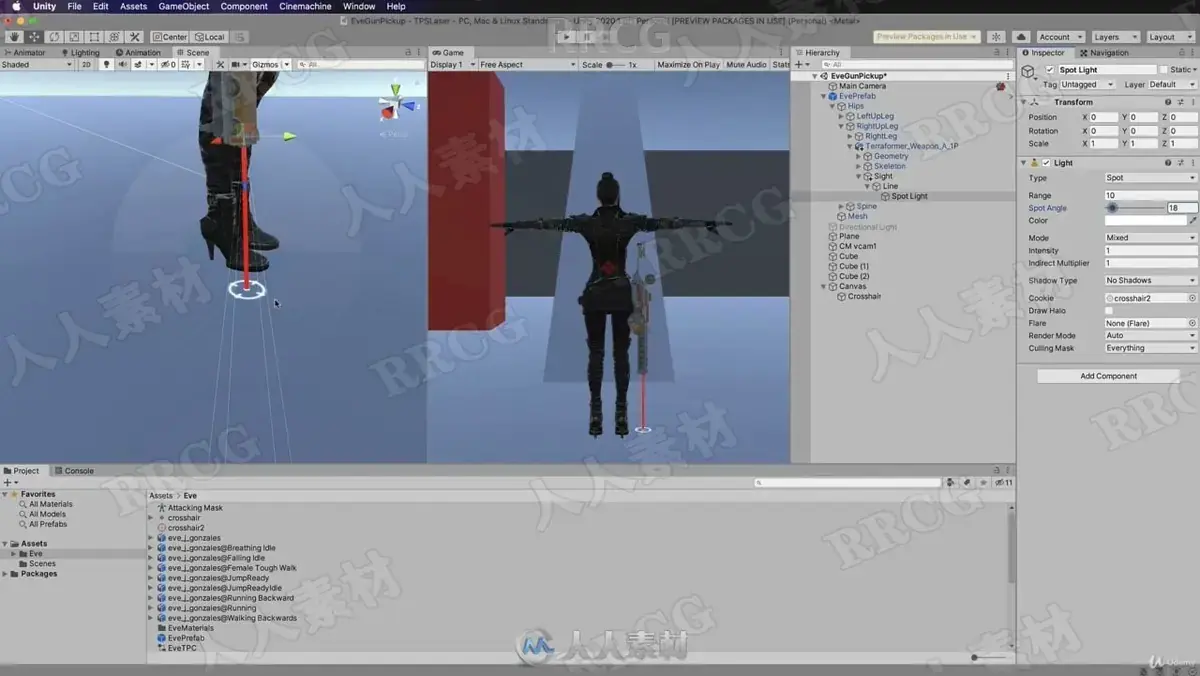Select the Hand tool
Viewport: 1200px width, 676px height.
click(x=14, y=37)
